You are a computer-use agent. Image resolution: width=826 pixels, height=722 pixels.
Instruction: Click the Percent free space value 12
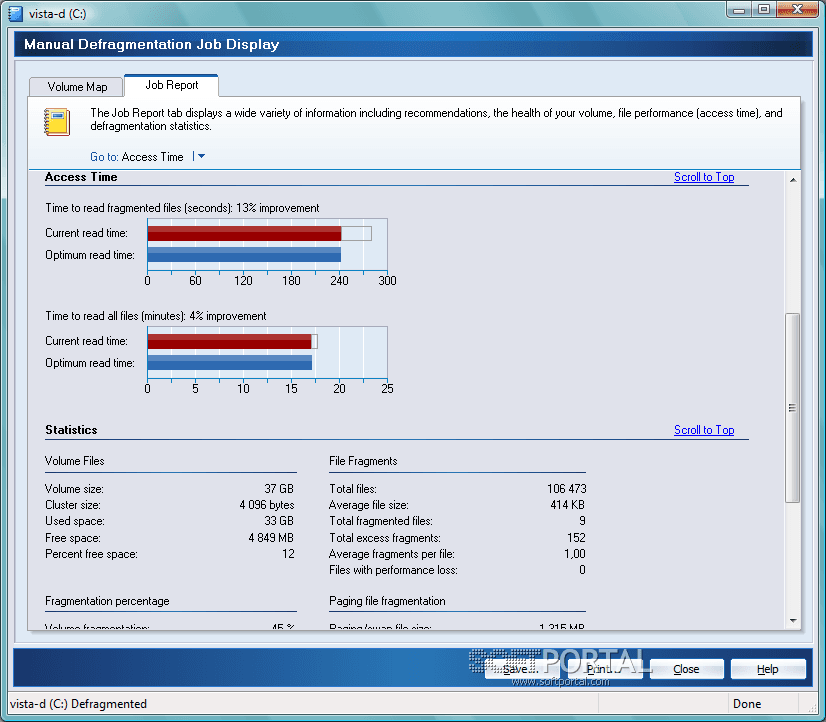pyautogui.click(x=288, y=553)
